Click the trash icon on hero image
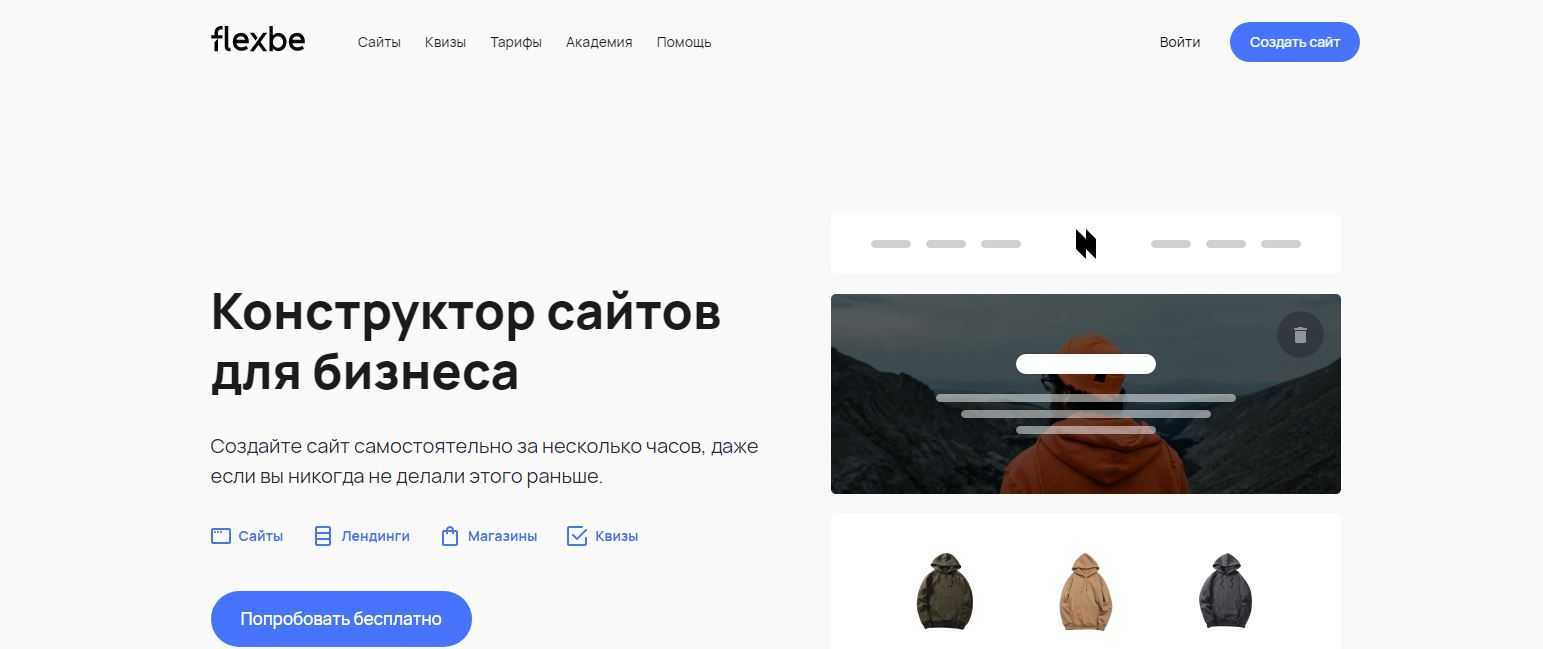 [x=1300, y=335]
